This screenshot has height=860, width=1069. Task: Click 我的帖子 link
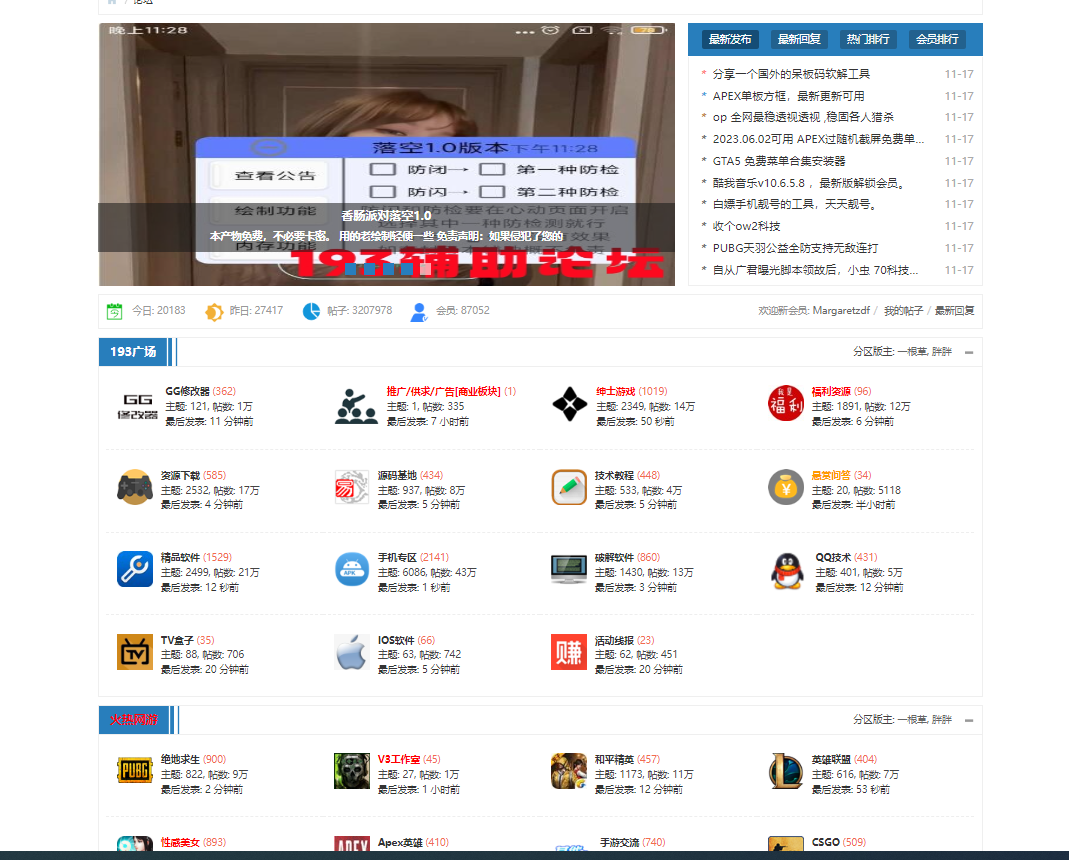point(903,310)
